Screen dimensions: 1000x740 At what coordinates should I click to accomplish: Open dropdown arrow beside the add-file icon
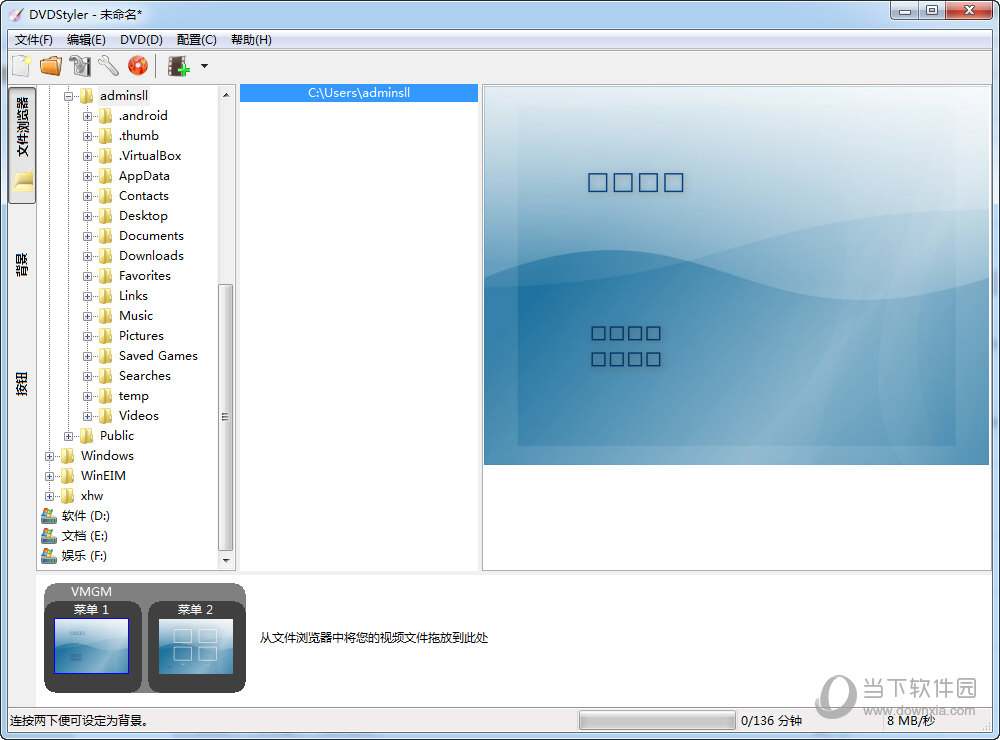(x=204, y=66)
